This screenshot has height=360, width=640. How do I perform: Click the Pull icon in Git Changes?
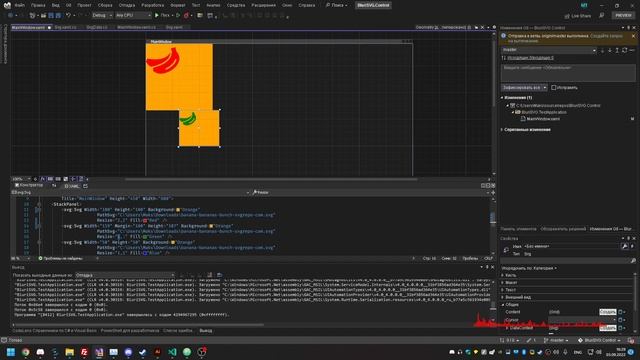610,50
